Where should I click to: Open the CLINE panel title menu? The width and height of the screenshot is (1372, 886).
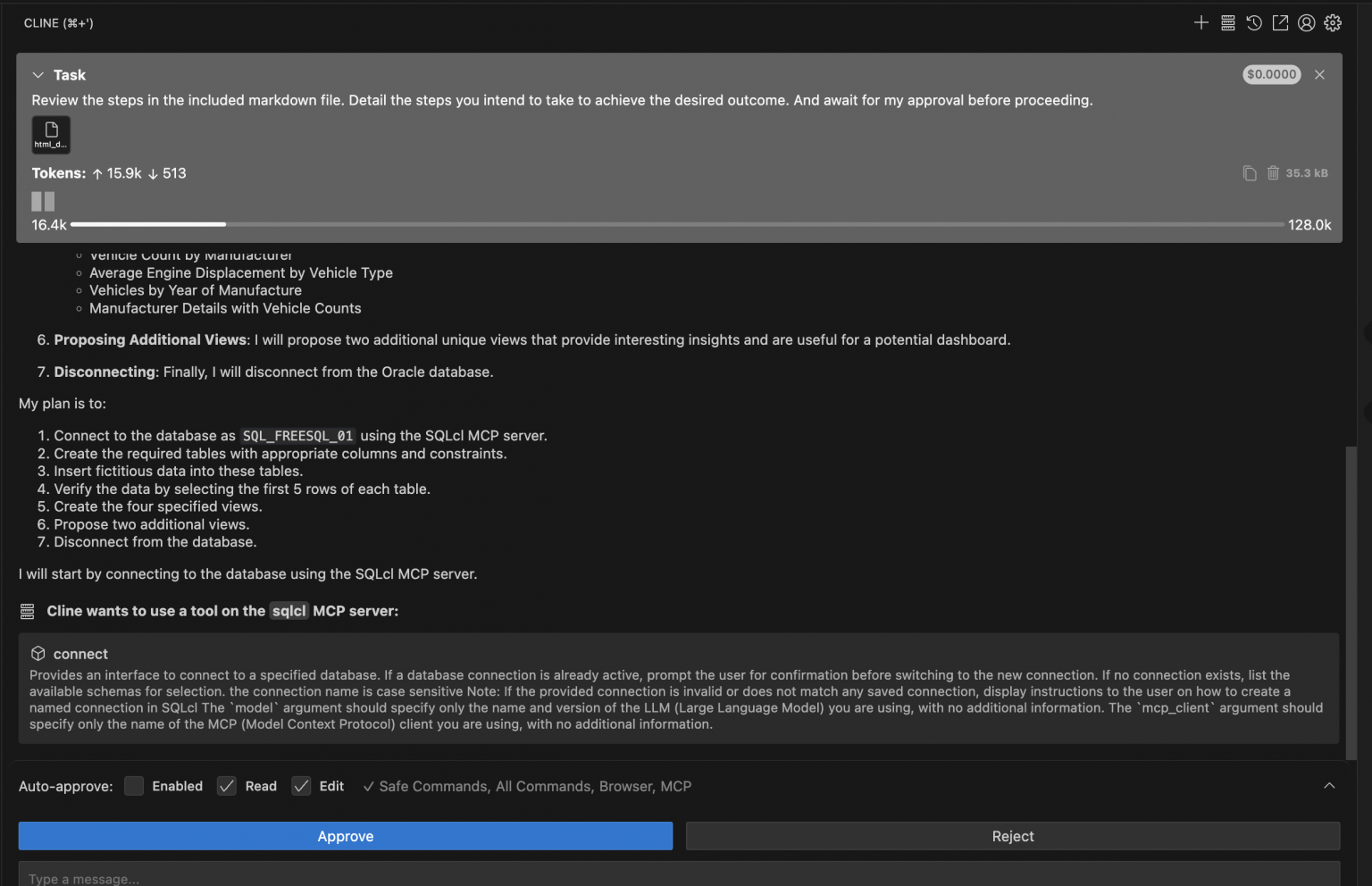59,22
